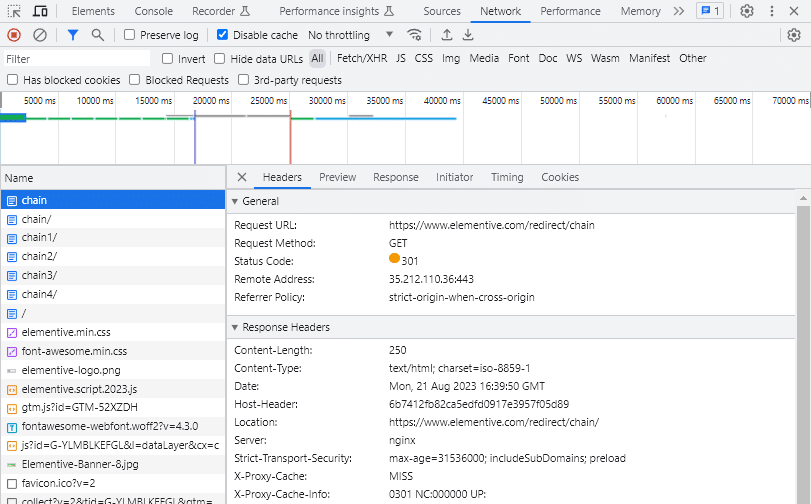Viewport: 811px width, 504px height.
Task: Toggle the device toolbar icon
Action: click(40, 11)
